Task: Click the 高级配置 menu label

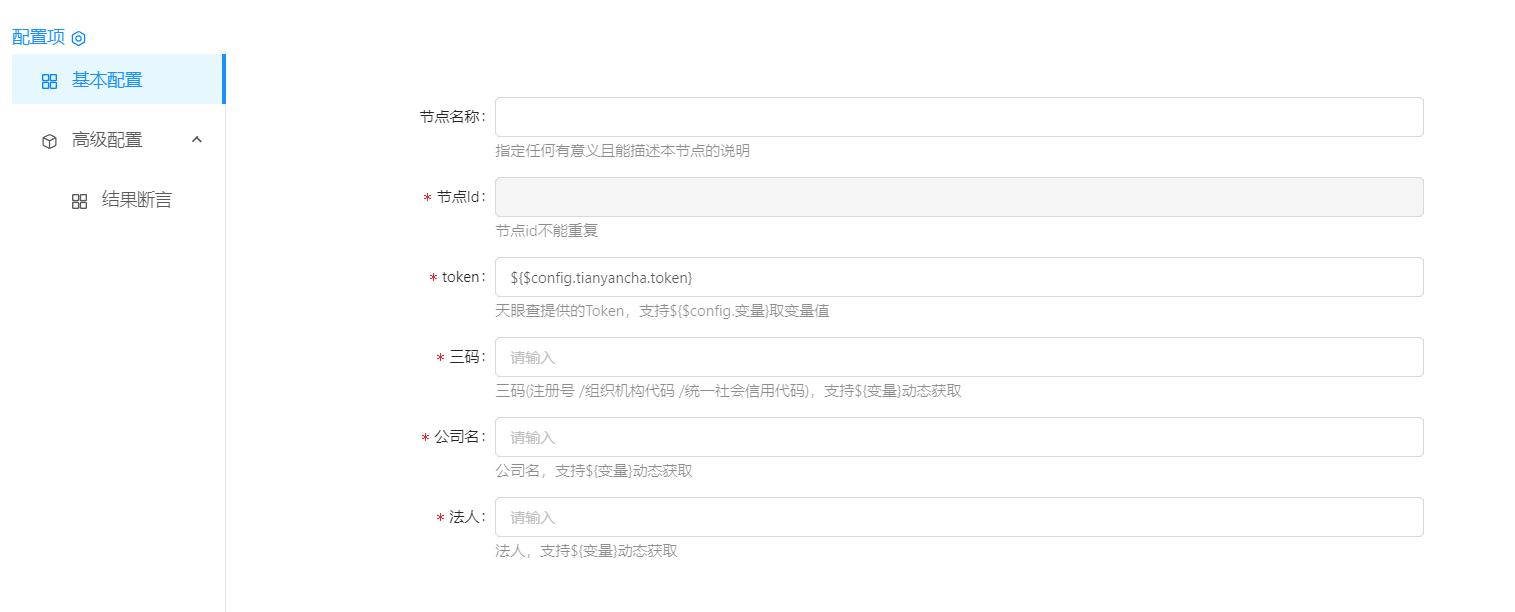Action: pos(107,140)
